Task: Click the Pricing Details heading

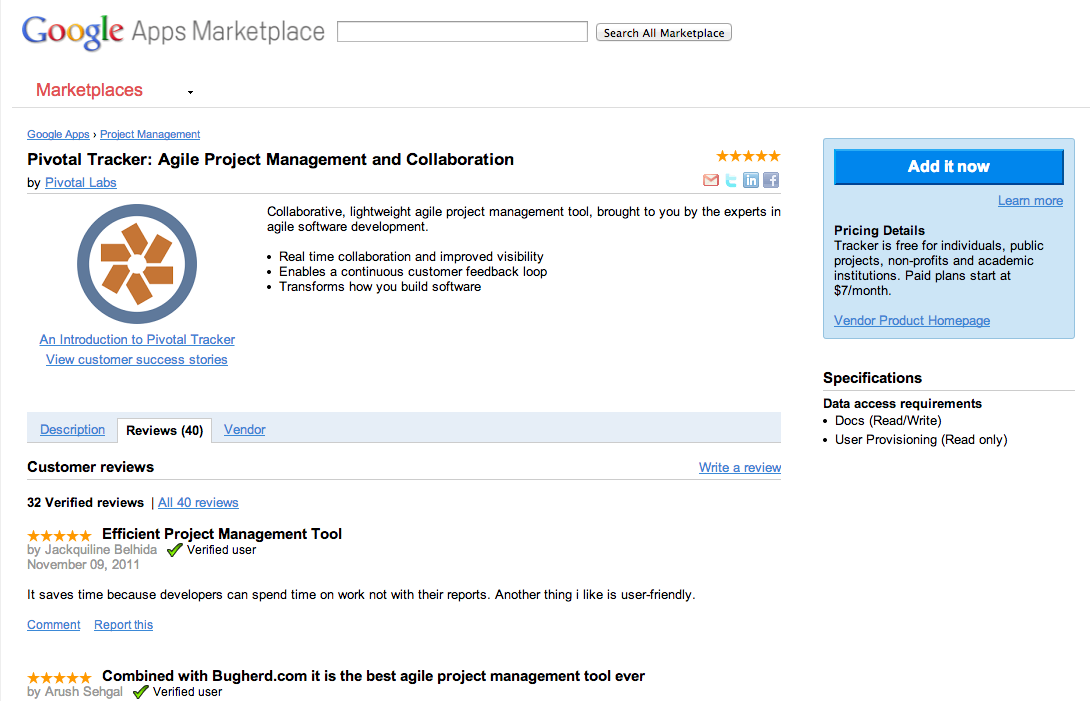Action: coord(879,230)
